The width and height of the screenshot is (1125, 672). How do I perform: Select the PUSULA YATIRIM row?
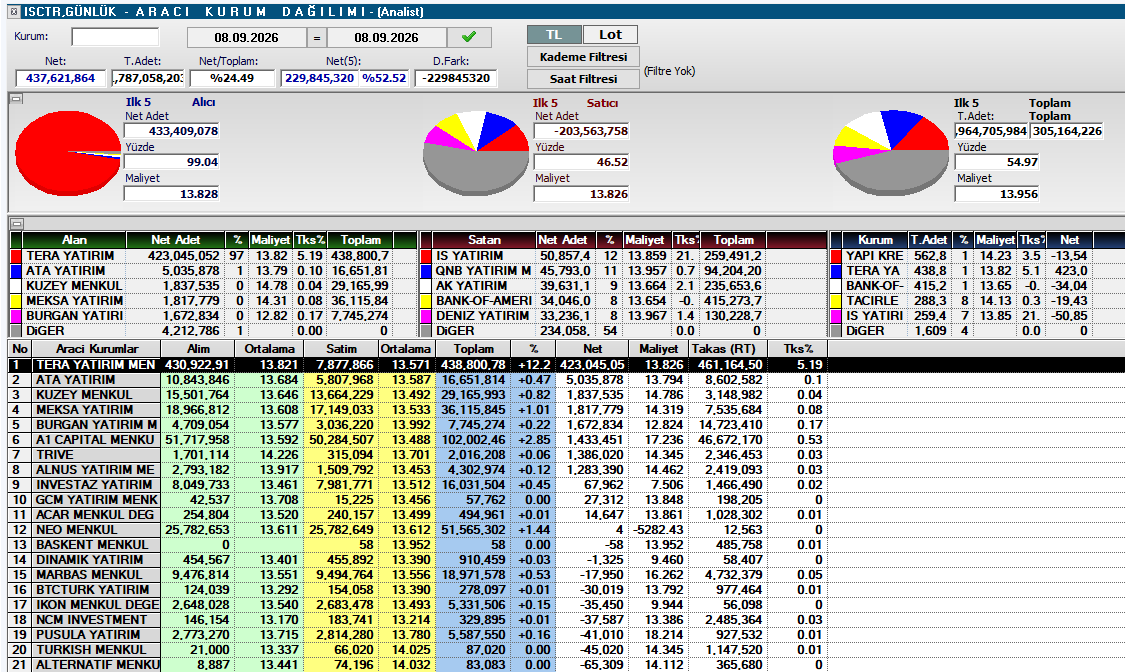pos(418,635)
